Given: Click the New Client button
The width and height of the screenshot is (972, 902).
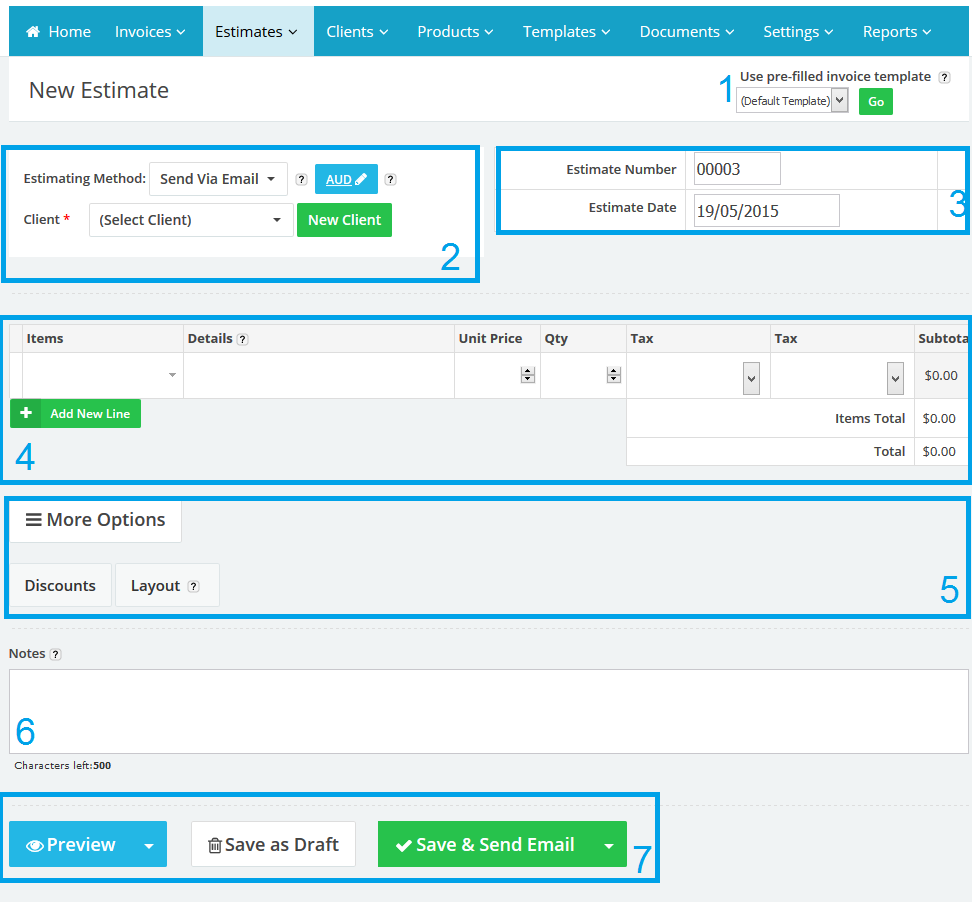Looking at the screenshot, I should coord(344,220).
